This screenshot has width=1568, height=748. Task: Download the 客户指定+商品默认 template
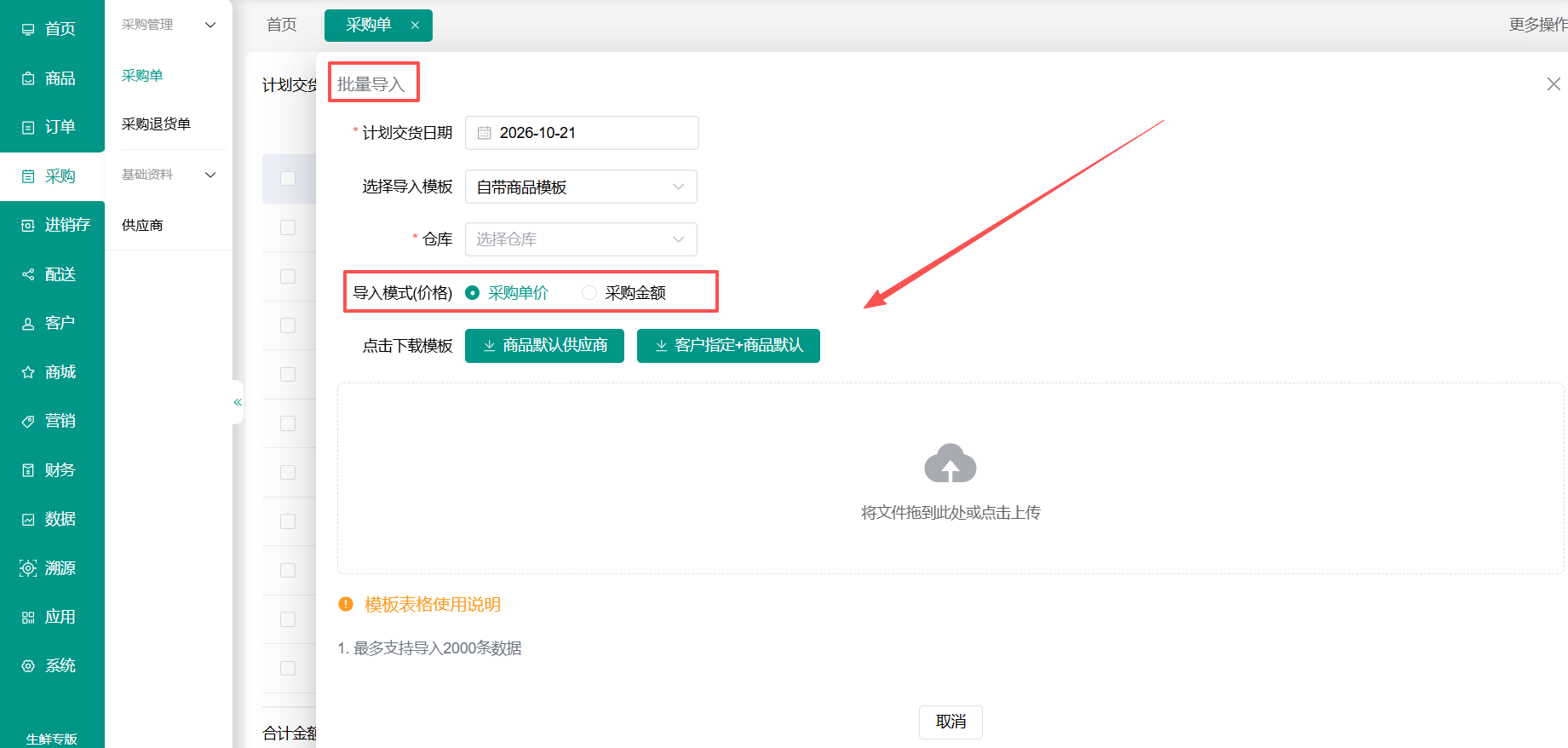point(728,346)
